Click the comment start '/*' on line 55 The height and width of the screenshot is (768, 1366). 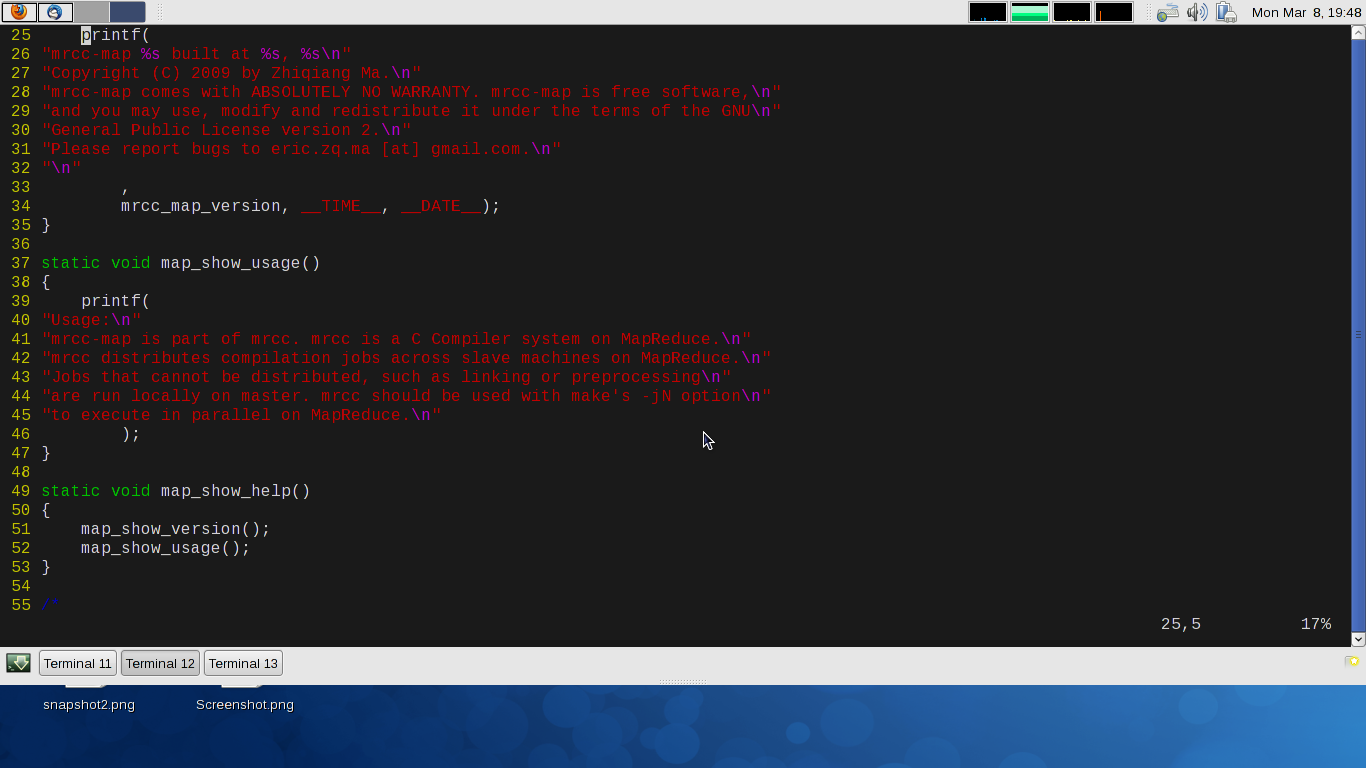point(51,605)
